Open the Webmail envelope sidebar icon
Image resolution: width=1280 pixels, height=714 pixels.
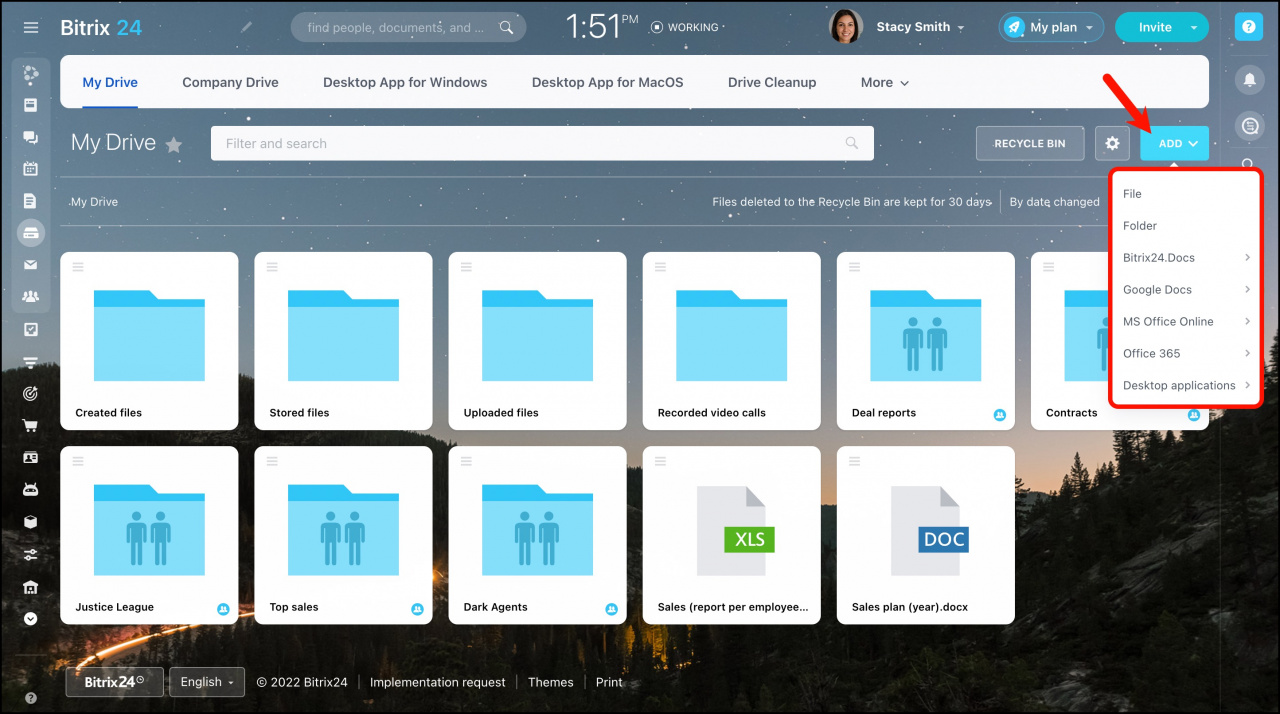point(31,265)
